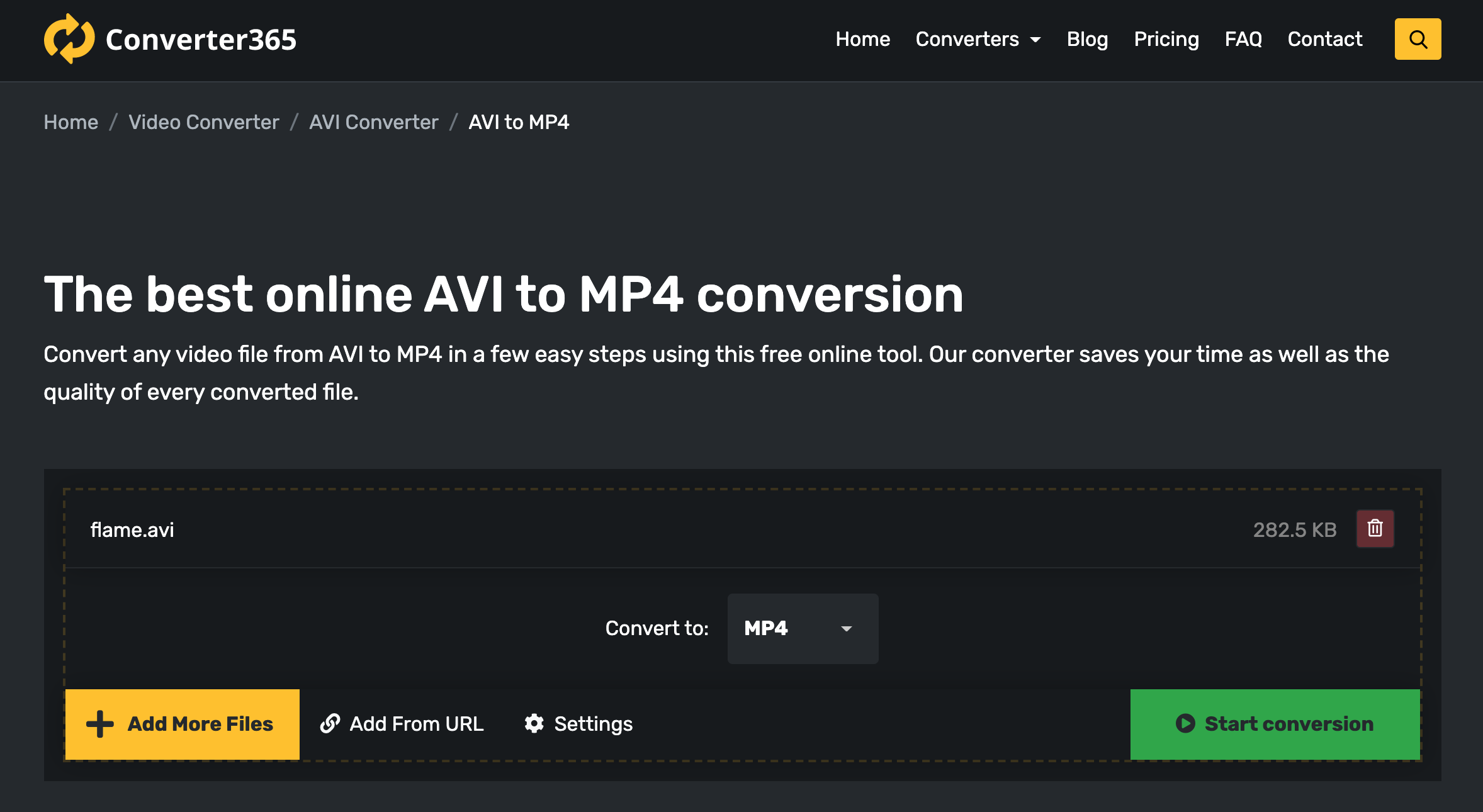Navigate to the FAQ page
The image size is (1483, 812).
[1243, 39]
